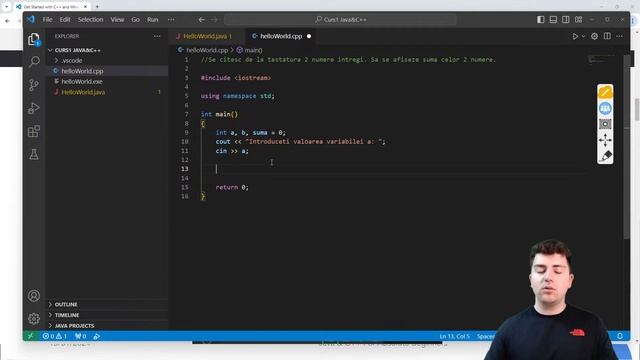Open the browser tab search dropdown

[7, 7]
